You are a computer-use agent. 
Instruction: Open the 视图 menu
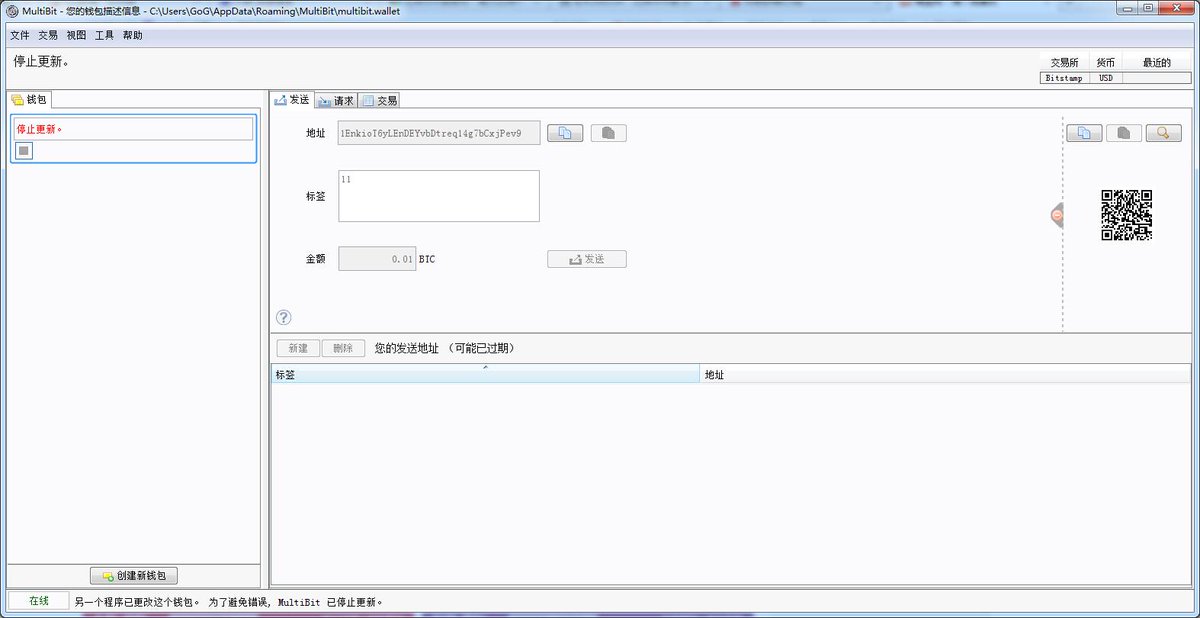pos(76,35)
